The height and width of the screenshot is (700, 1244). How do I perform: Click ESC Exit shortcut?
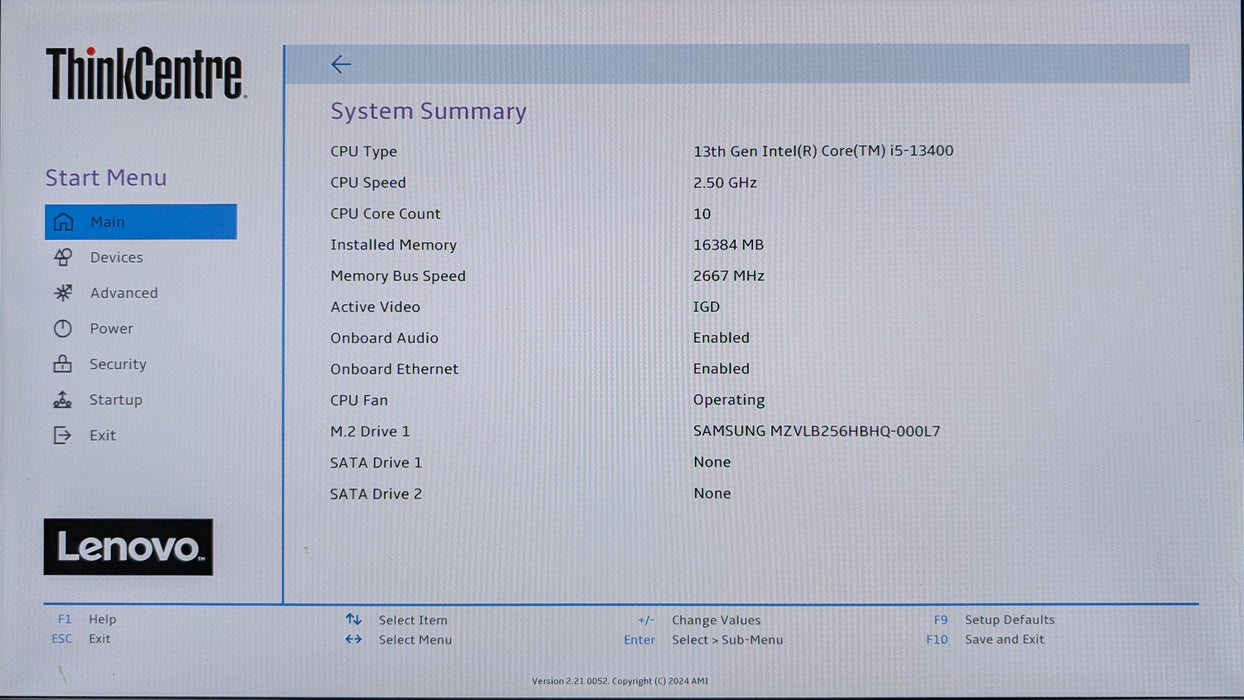click(x=81, y=639)
